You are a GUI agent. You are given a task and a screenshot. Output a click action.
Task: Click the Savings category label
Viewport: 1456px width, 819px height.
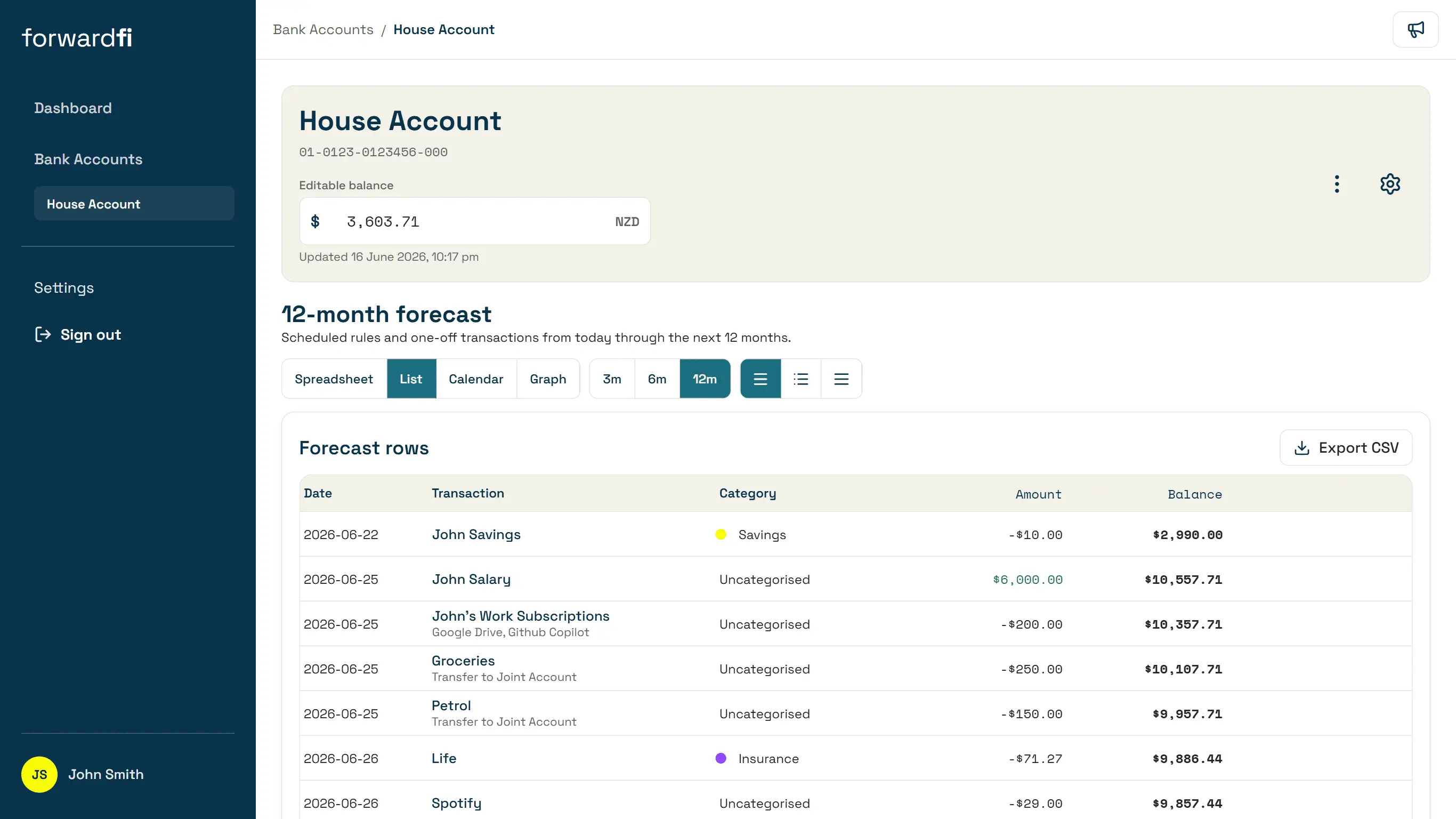[762, 534]
